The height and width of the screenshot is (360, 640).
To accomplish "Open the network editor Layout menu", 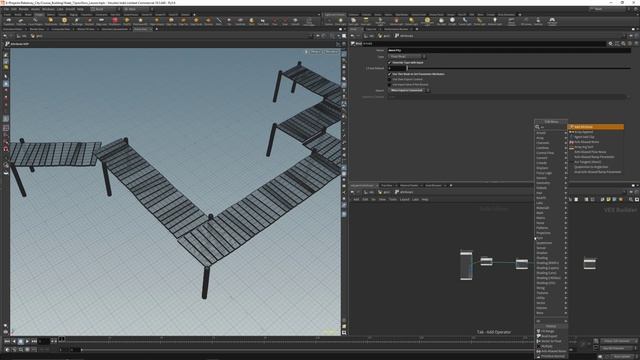I will [404, 199].
